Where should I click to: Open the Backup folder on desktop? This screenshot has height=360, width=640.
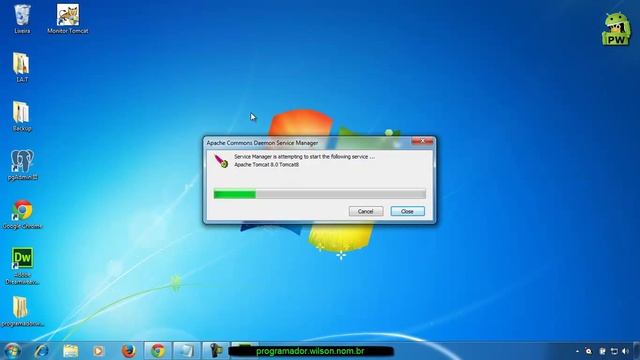(x=22, y=116)
